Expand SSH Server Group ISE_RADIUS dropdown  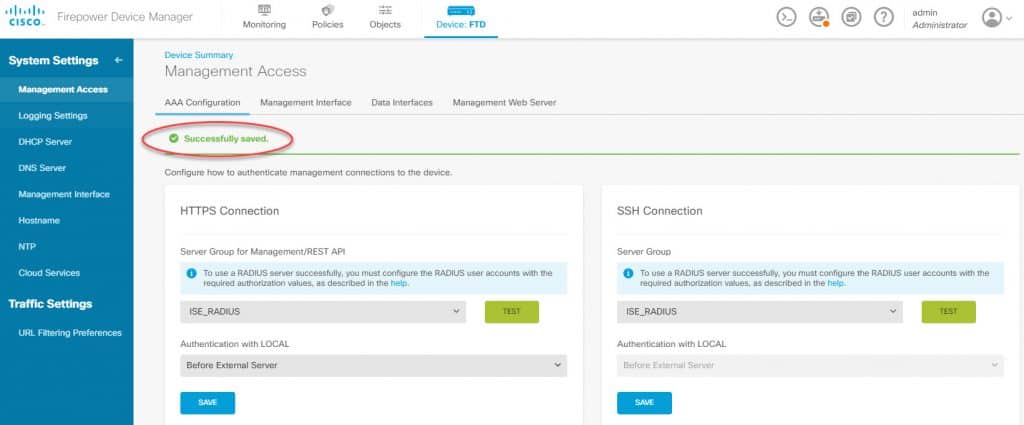click(760, 312)
